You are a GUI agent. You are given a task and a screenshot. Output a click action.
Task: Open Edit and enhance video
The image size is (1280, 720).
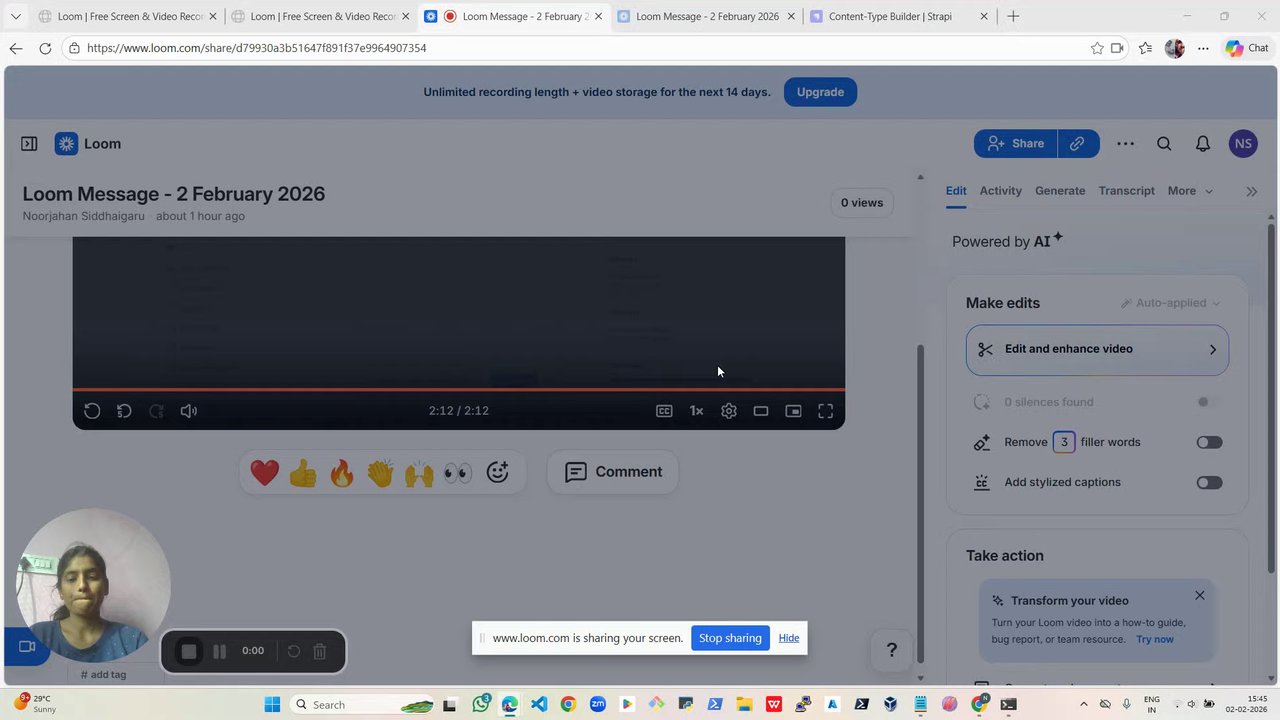pos(1097,349)
